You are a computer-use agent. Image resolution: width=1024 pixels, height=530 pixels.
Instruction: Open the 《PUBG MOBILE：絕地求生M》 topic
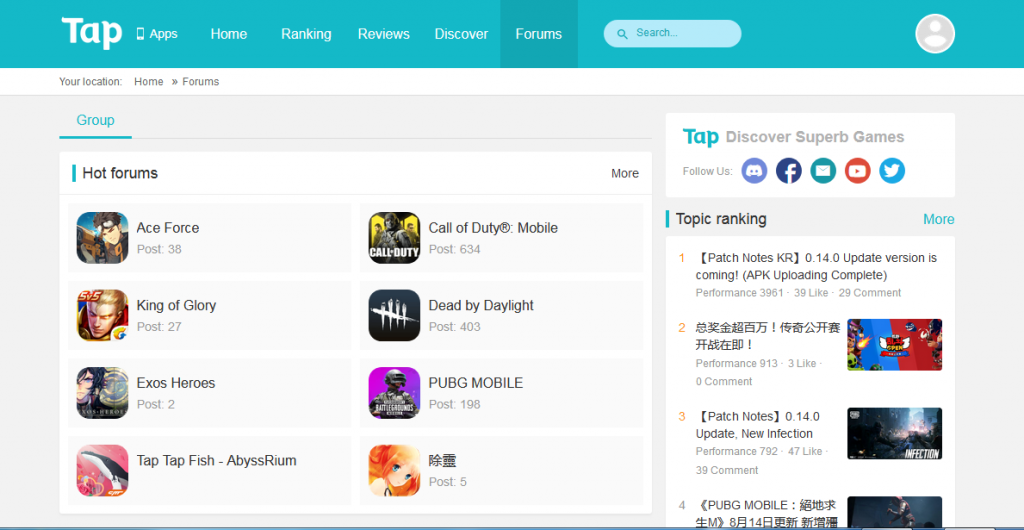point(767,513)
